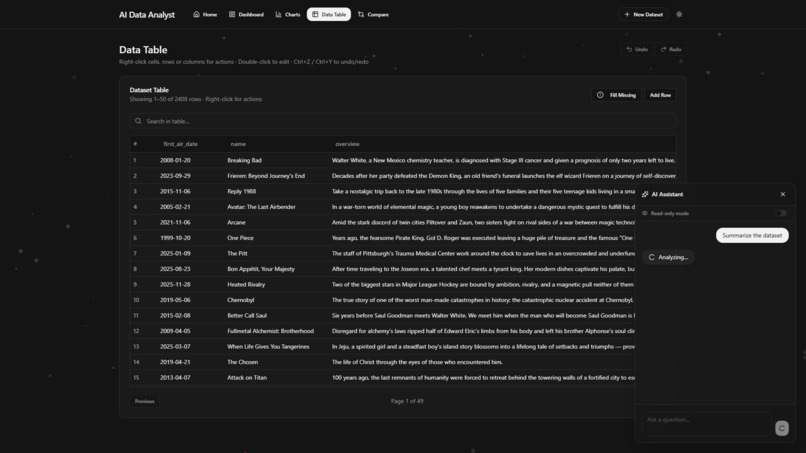Image resolution: width=806 pixels, height=453 pixels.
Task: Open the Compare tab
Action: (373, 14)
